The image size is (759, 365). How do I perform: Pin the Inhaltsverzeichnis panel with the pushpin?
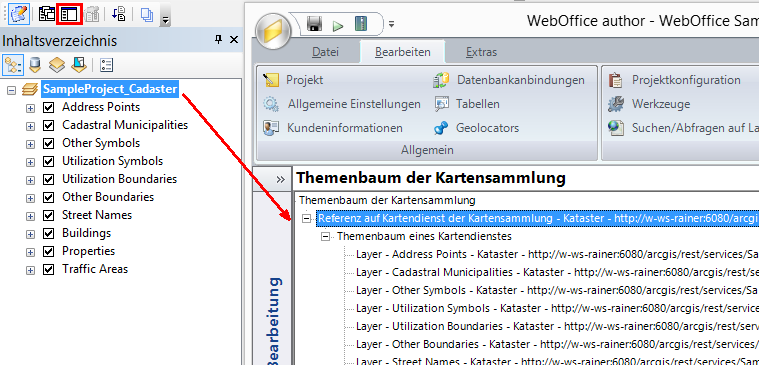pos(218,40)
